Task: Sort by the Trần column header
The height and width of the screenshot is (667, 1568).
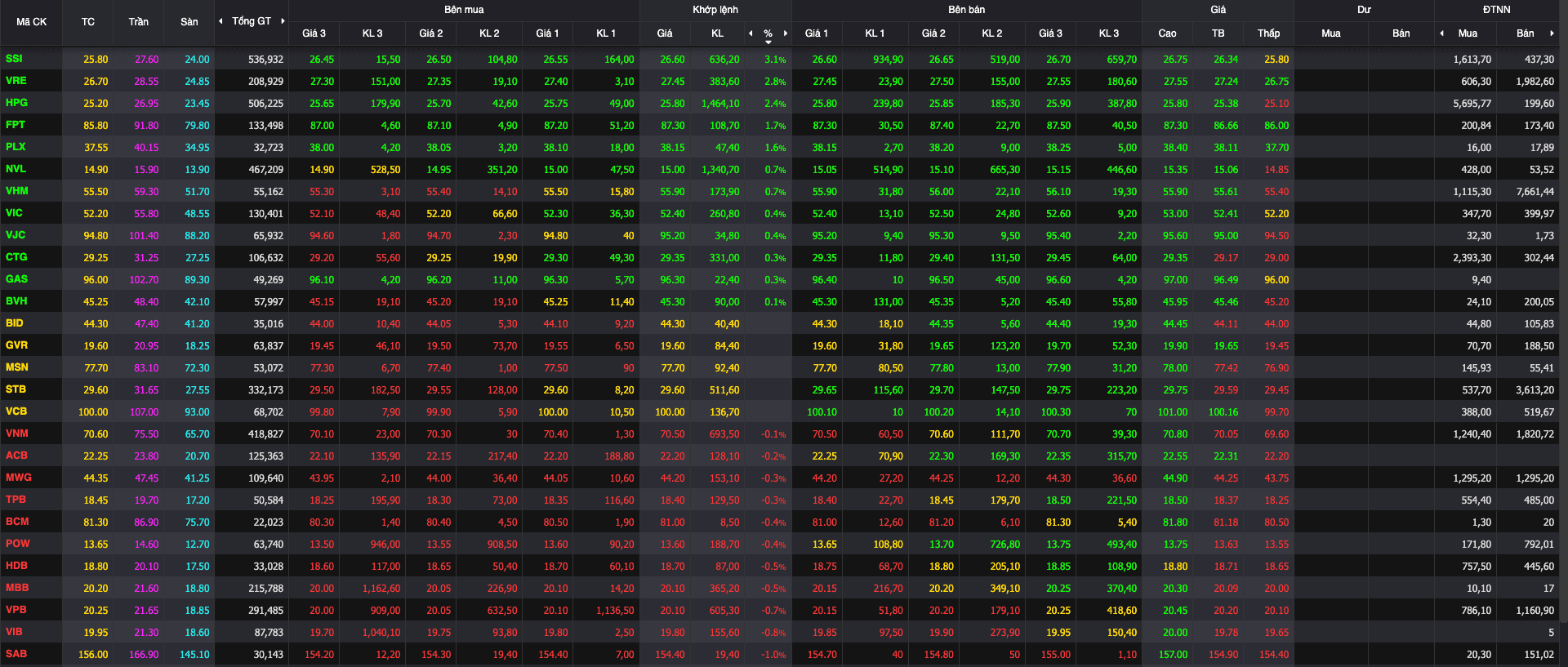Action: coord(139,22)
